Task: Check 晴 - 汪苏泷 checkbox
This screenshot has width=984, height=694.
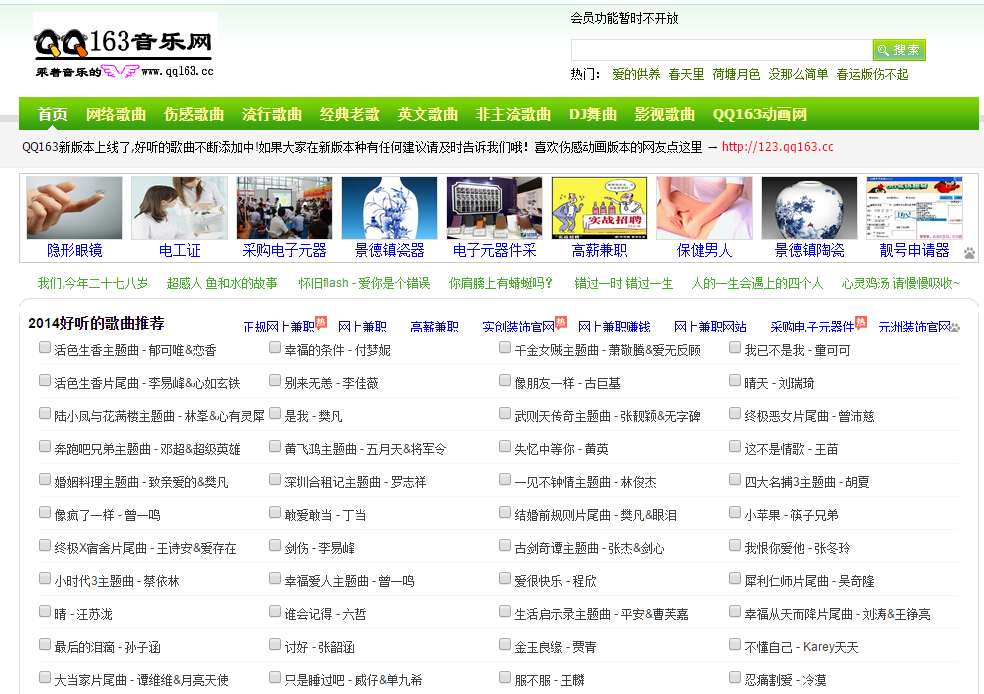Action: (x=45, y=611)
